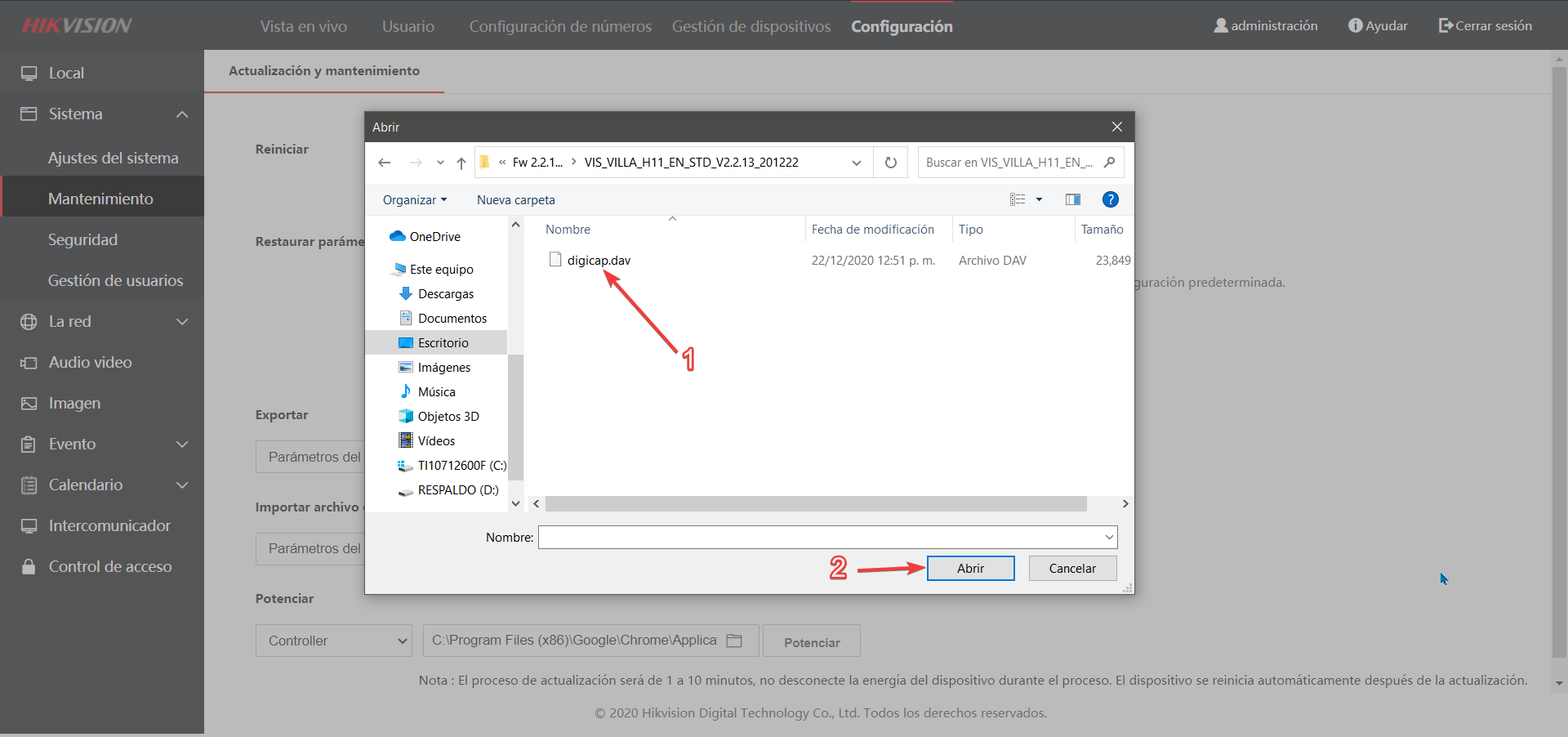Click the up-one-folder arrow icon
This screenshot has width=1568, height=737.
(x=461, y=163)
